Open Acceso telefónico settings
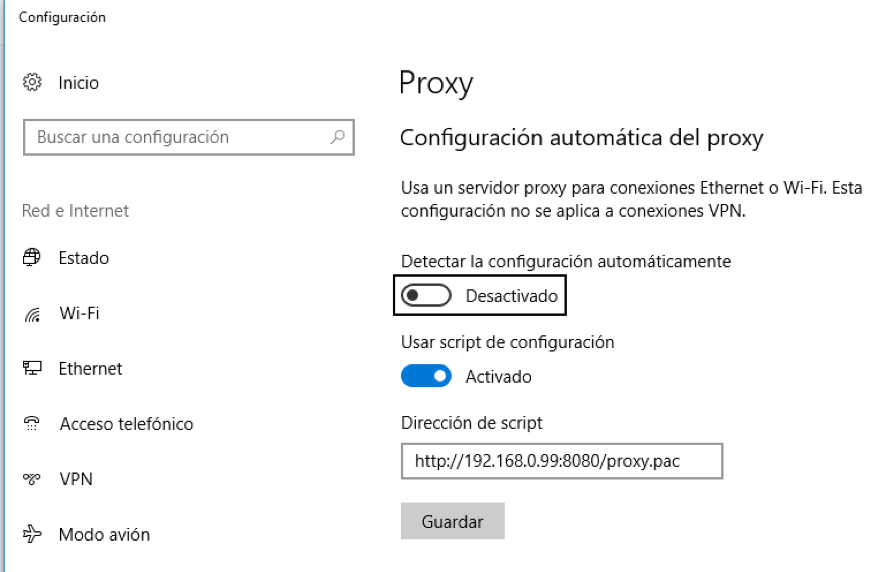The width and height of the screenshot is (885, 572). pos(126,424)
